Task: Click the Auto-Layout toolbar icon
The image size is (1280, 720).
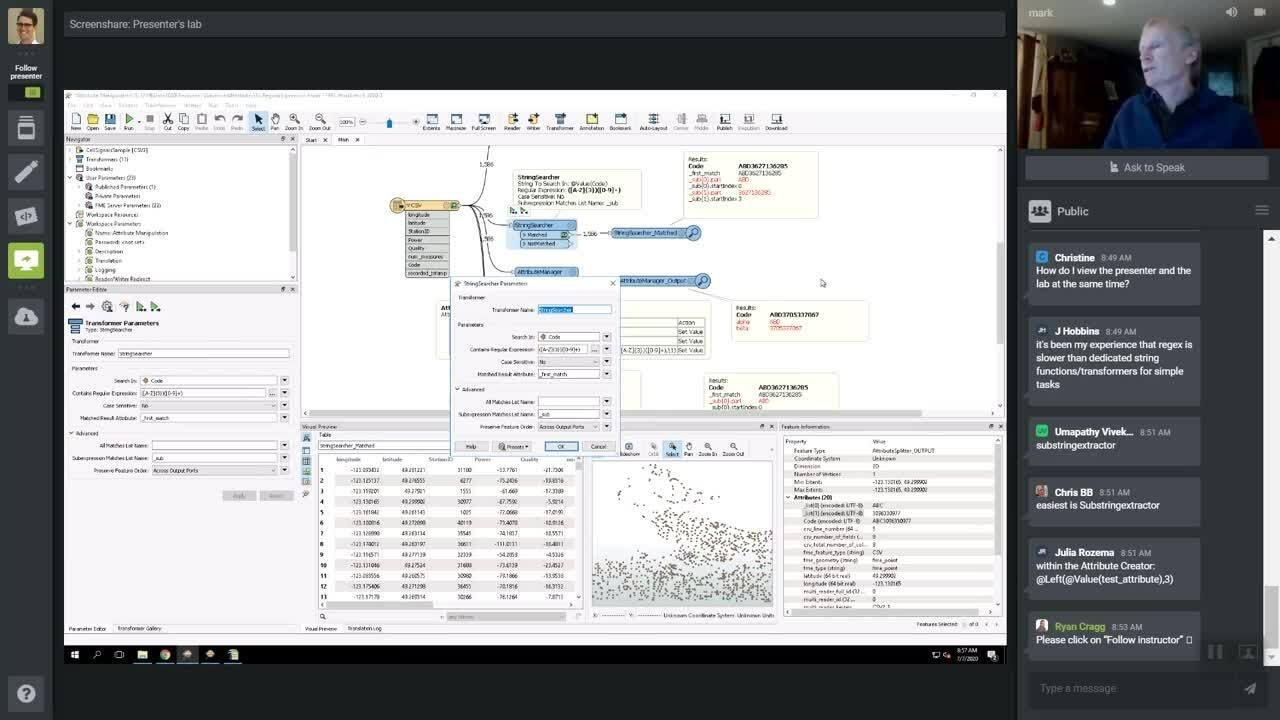Action: (653, 120)
